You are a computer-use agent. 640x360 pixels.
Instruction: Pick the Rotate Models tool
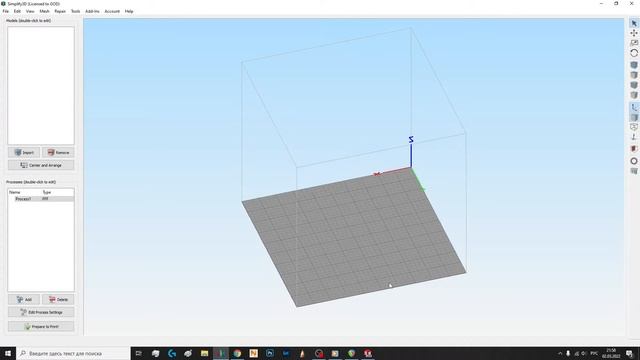coord(633,53)
